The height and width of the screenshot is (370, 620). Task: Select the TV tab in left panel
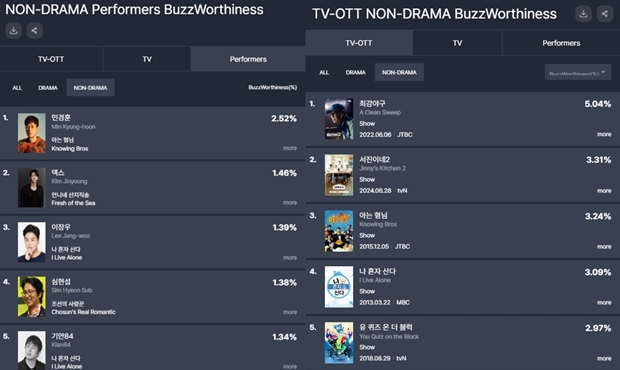[x=147, y=59]
